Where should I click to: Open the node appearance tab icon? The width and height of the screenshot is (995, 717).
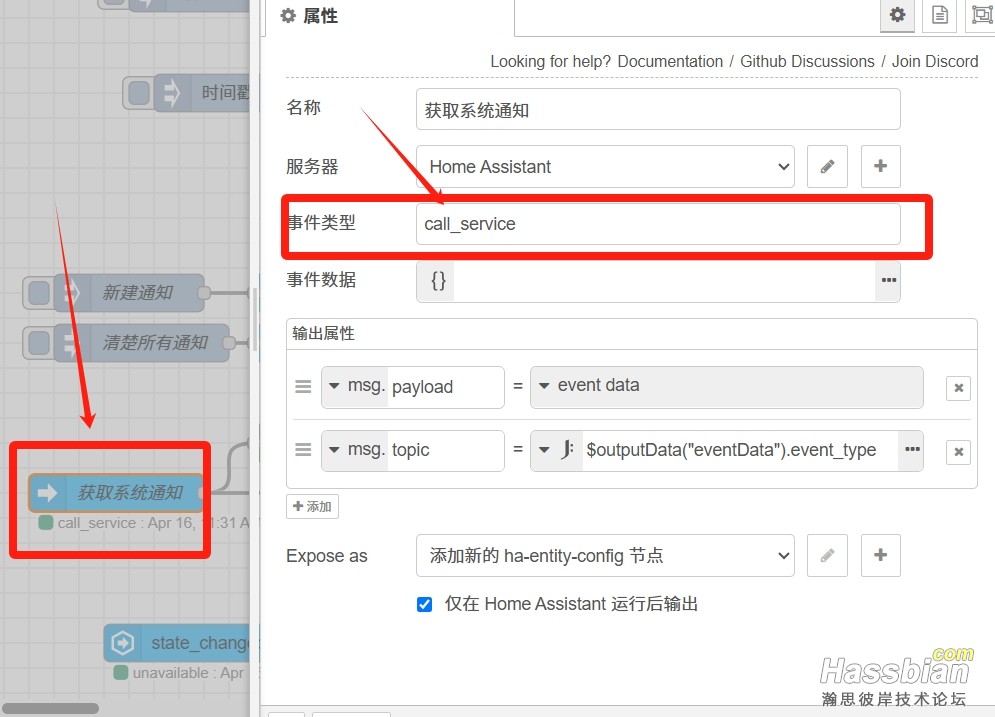(980, 15)
